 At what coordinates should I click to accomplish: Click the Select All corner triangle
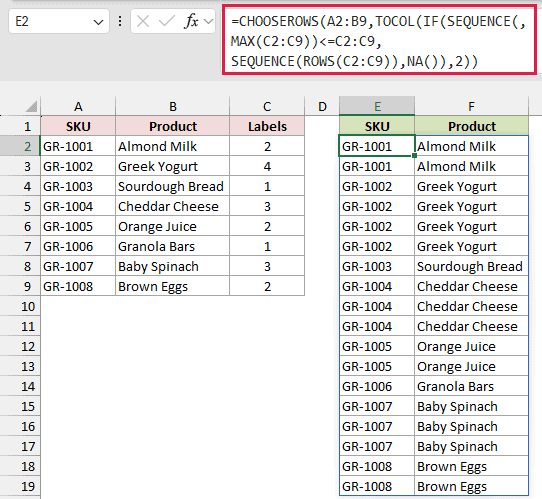point(31,106)
